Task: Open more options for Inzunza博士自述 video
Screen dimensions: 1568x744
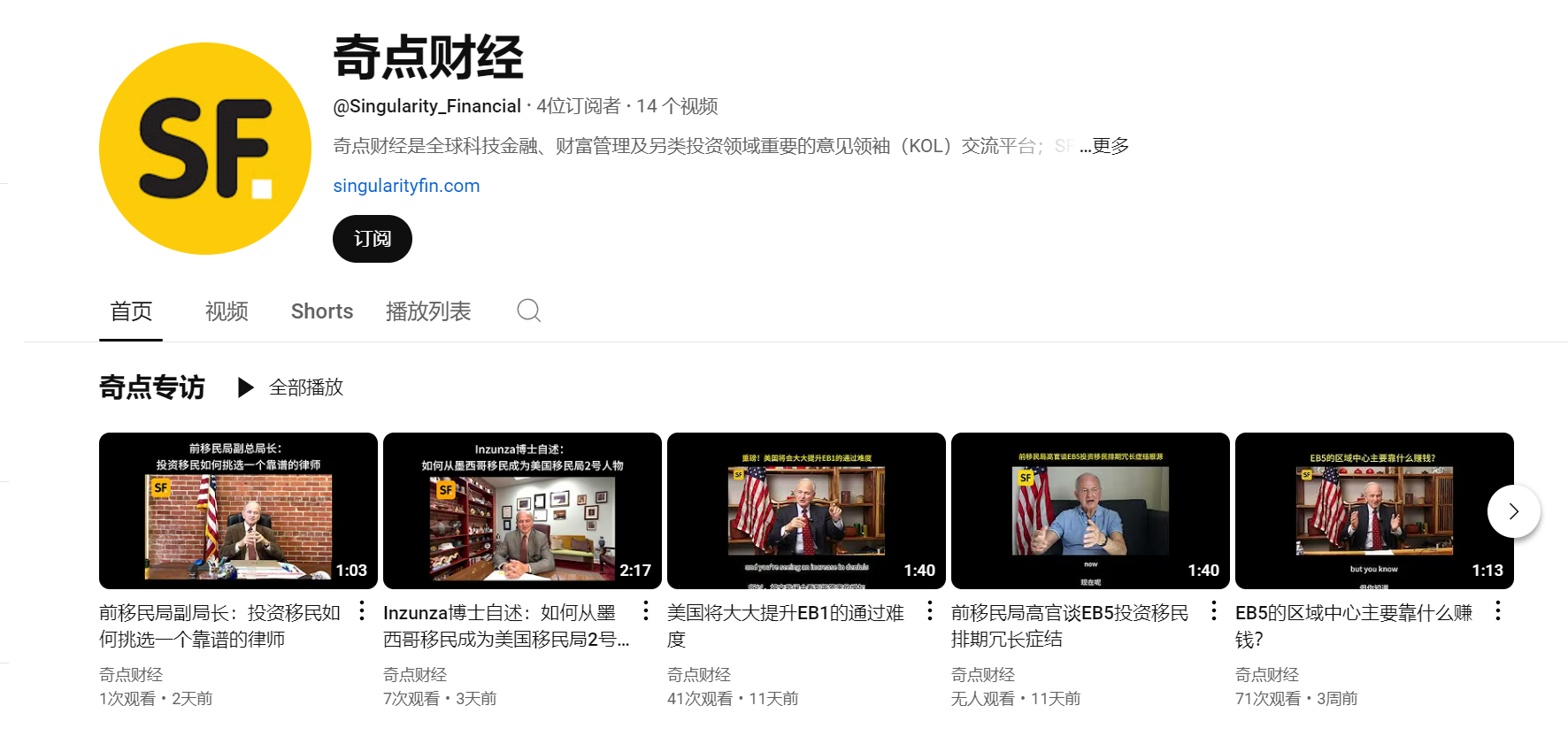Action: click(646, 610)
